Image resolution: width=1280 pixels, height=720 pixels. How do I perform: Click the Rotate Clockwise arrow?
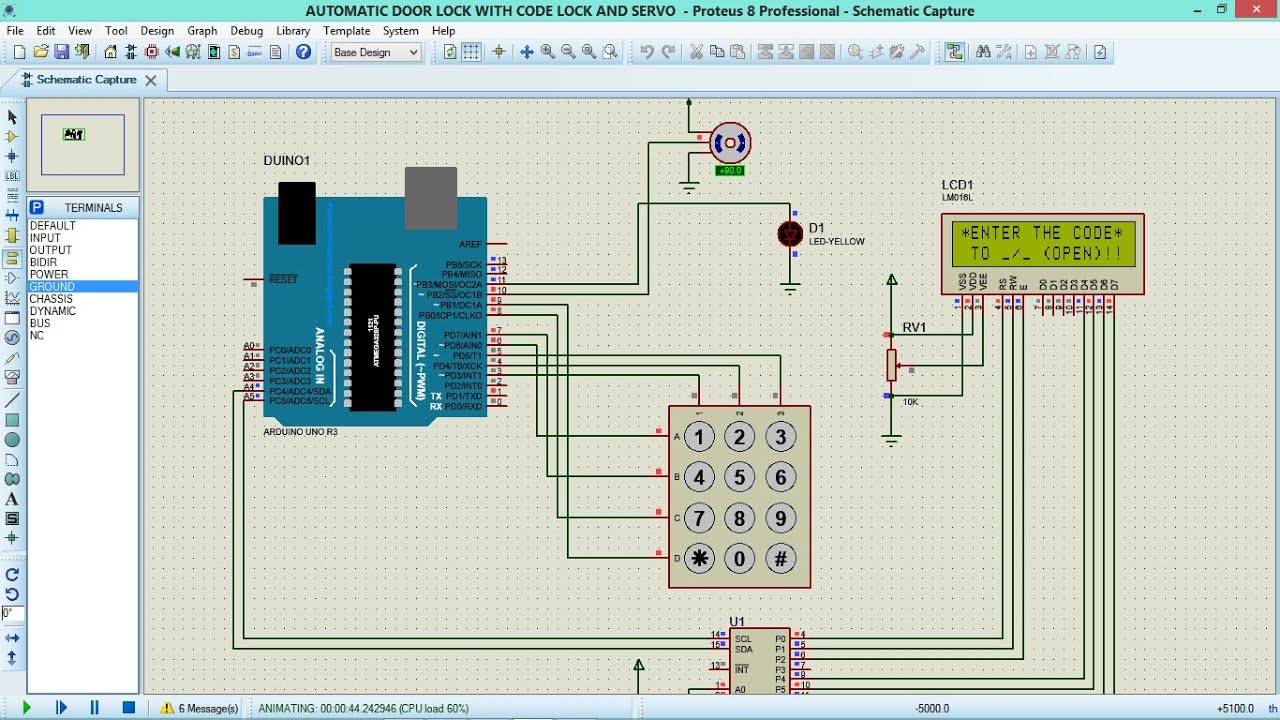pos(12,575)
